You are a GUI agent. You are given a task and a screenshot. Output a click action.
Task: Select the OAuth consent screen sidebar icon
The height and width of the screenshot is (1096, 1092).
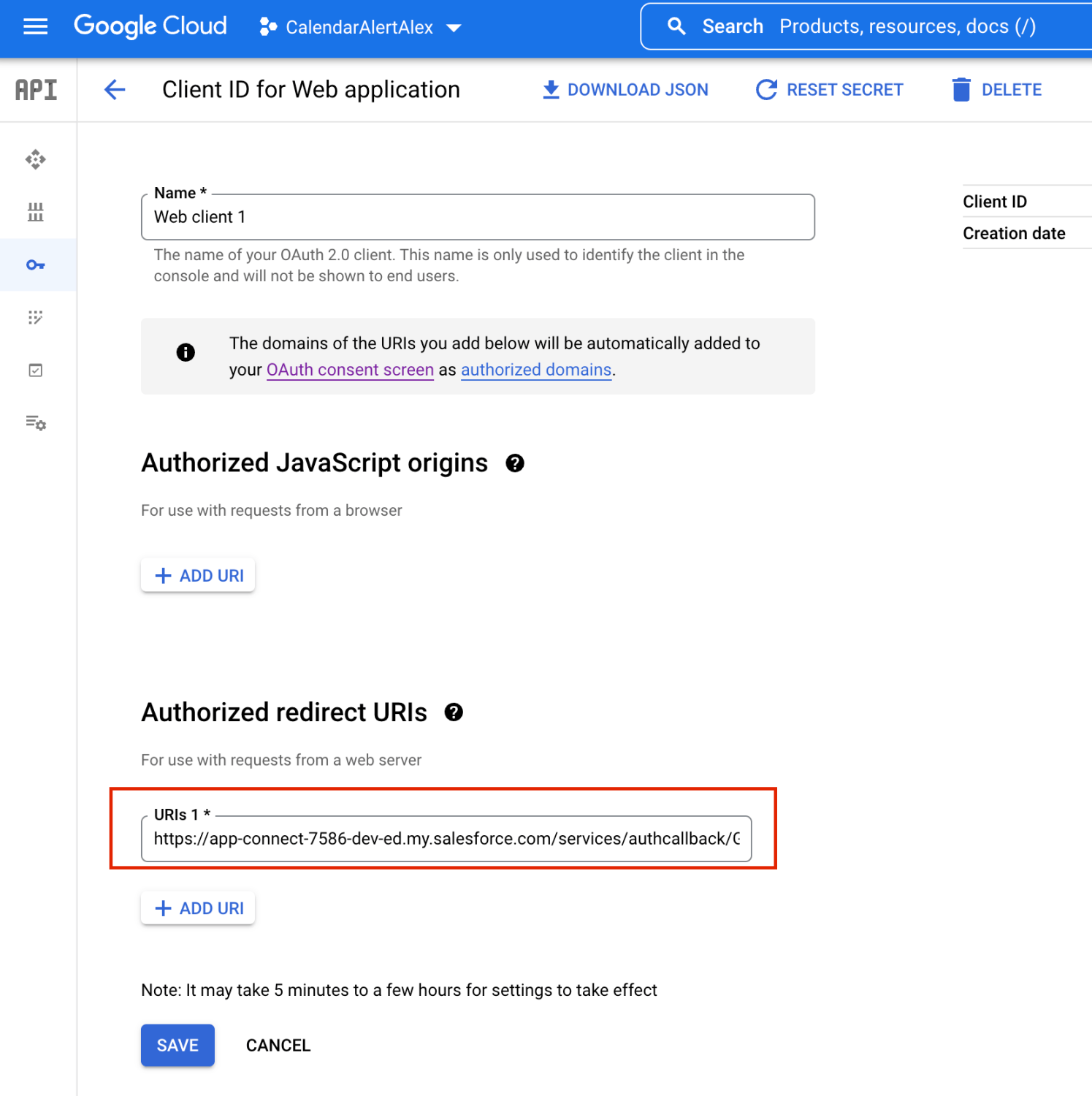click(36, 317)
